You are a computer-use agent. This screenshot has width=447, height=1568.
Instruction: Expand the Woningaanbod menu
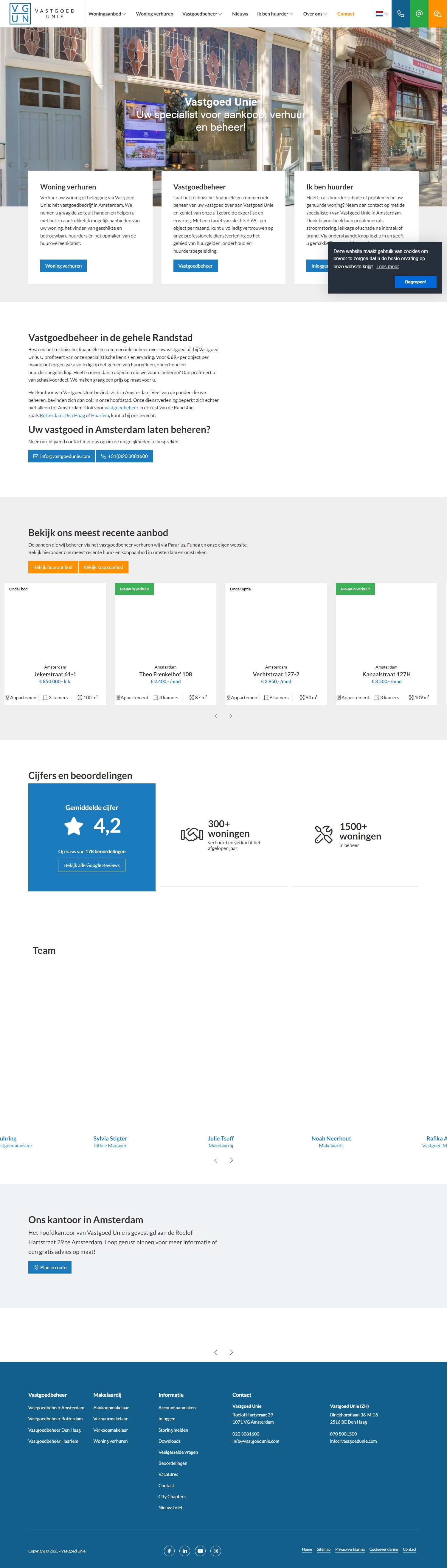[107, 13]
